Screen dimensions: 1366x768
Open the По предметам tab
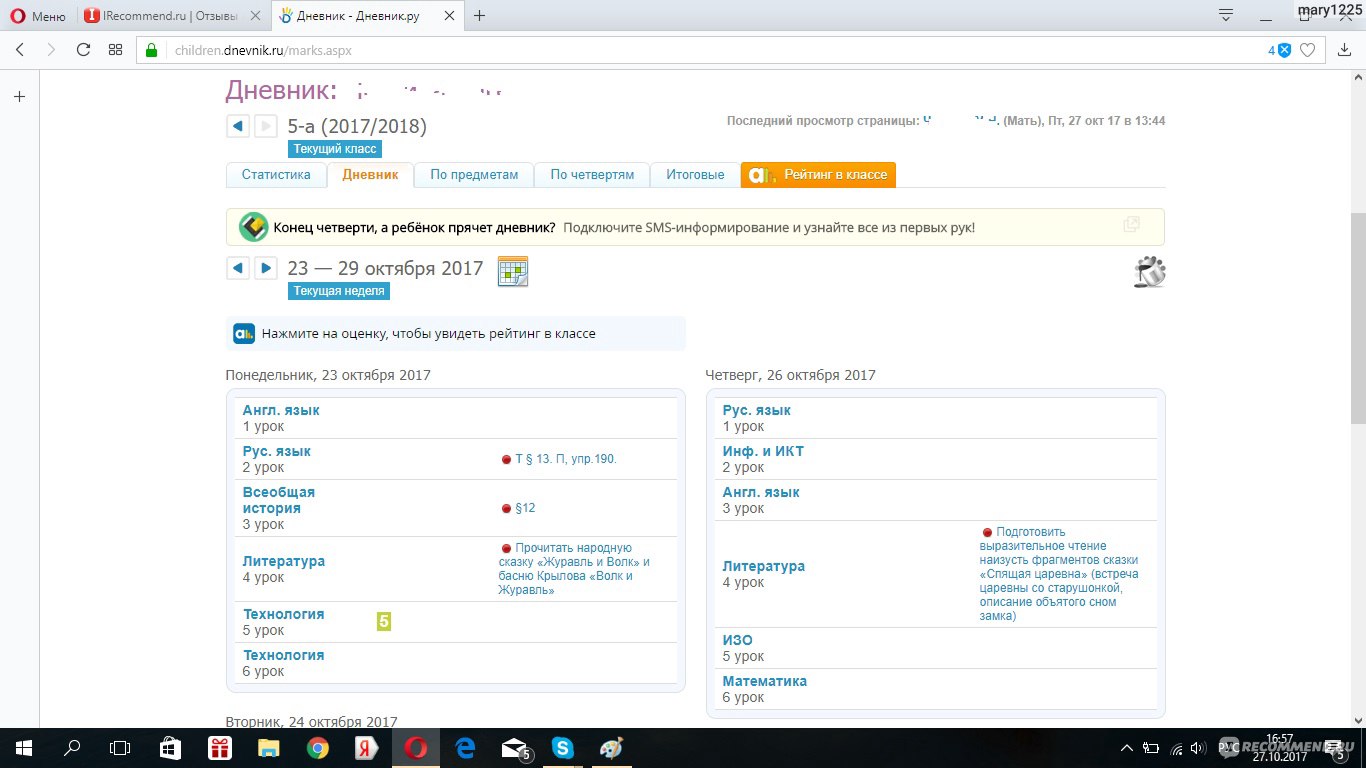tap(474, 174)
